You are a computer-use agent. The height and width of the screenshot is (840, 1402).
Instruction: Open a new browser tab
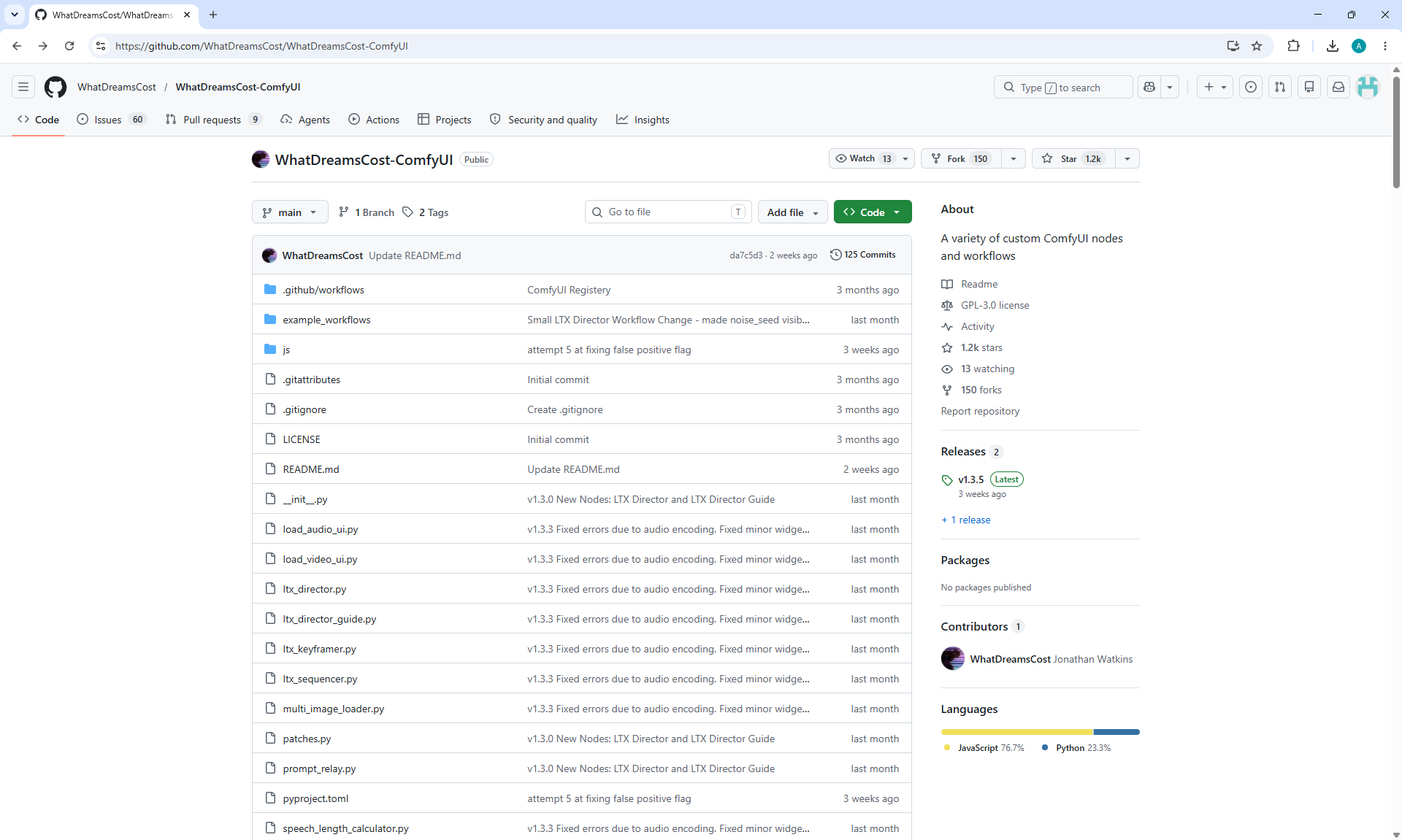[x=213, y=15]
